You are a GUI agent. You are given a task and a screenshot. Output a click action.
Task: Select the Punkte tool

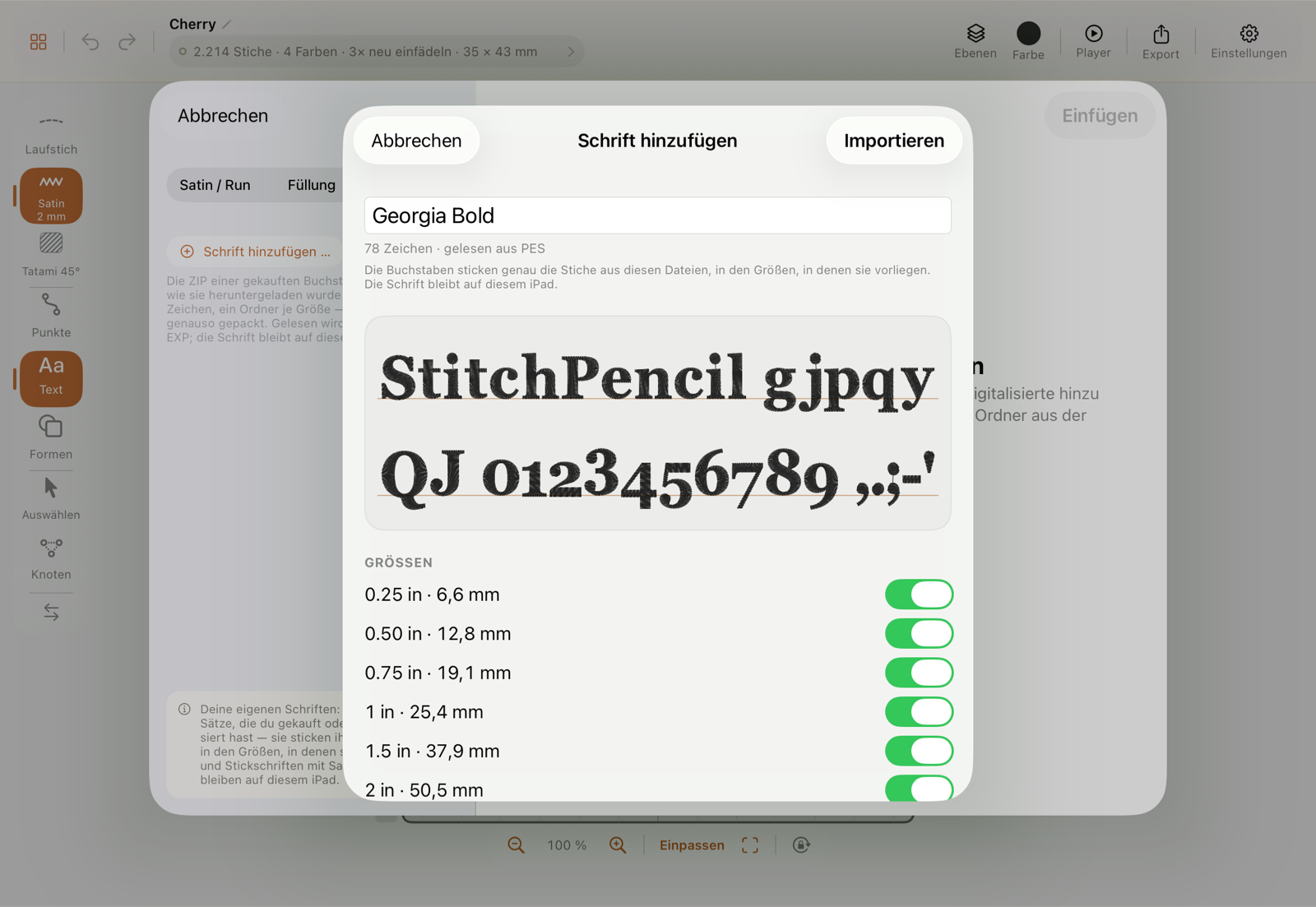coord(51,316)
